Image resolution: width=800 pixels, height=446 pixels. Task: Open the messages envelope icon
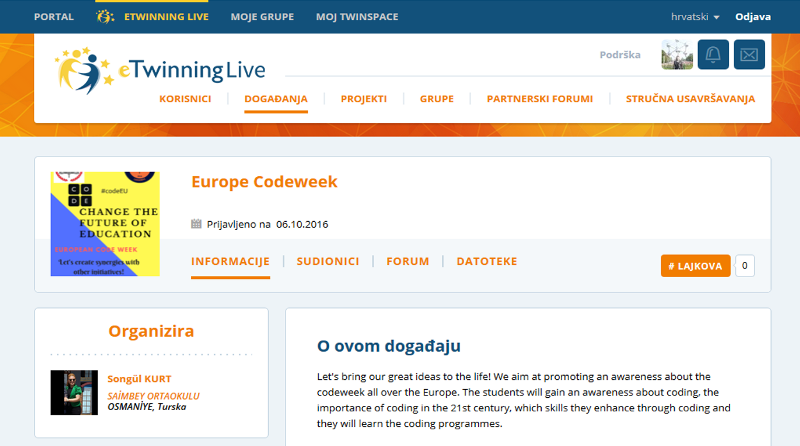point(749,54)
